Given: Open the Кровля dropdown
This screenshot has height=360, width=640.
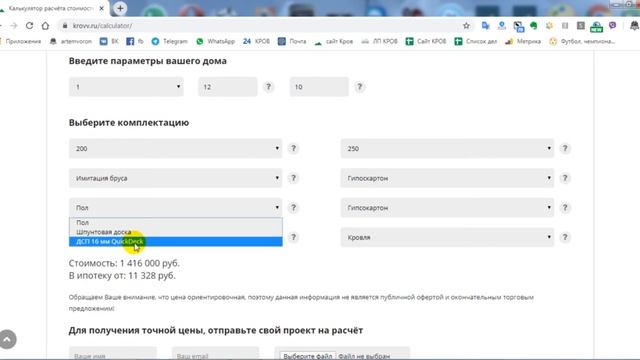Looking at the screenshot, I should [x=447, y=238].
